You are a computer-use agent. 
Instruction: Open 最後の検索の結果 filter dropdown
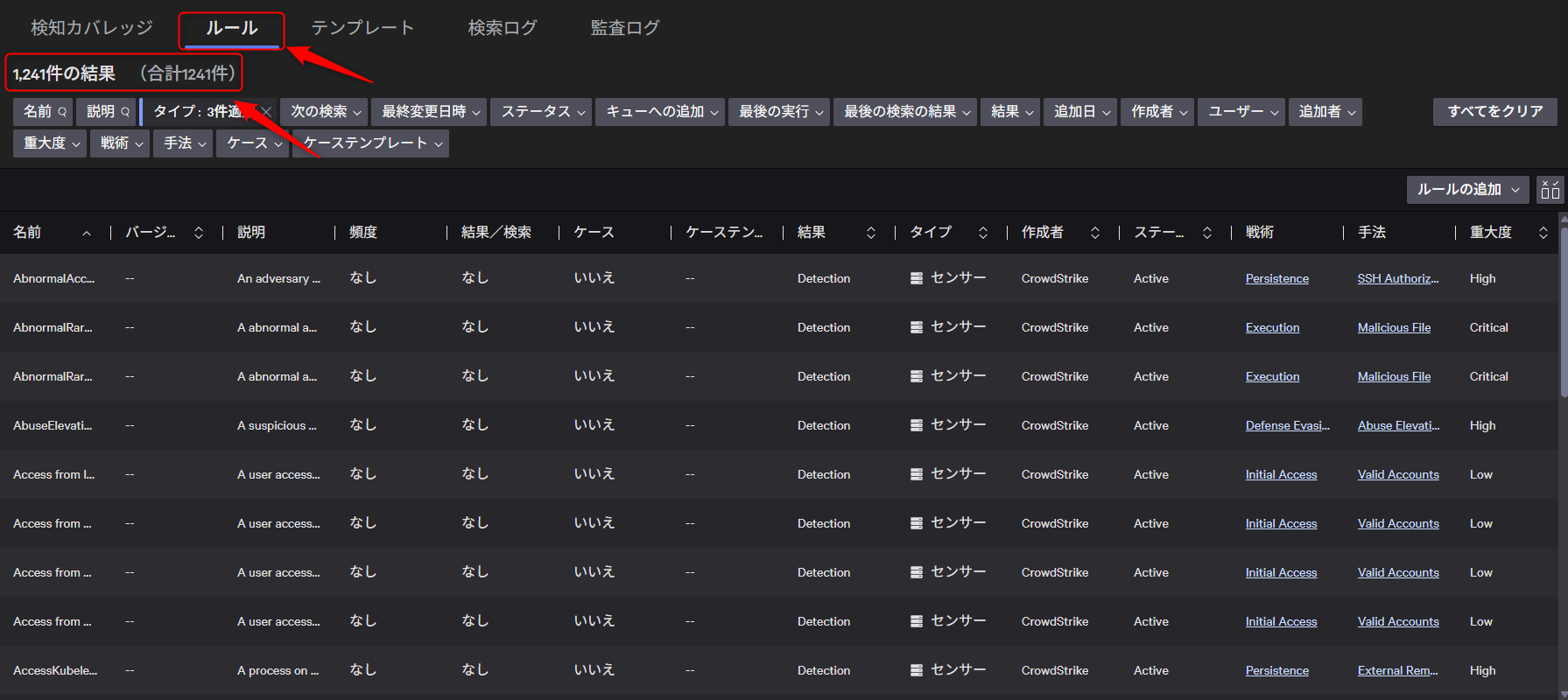click(x=906, y=112)
